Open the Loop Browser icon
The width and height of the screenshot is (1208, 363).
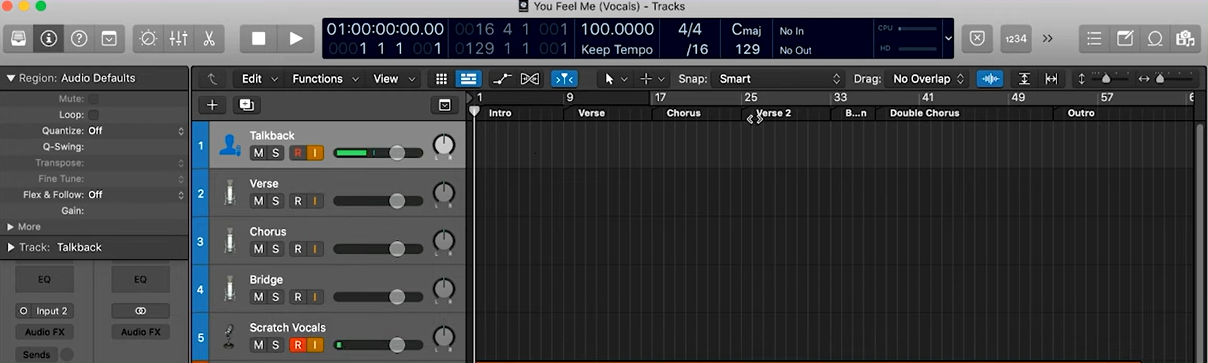tap(1155, 38)
